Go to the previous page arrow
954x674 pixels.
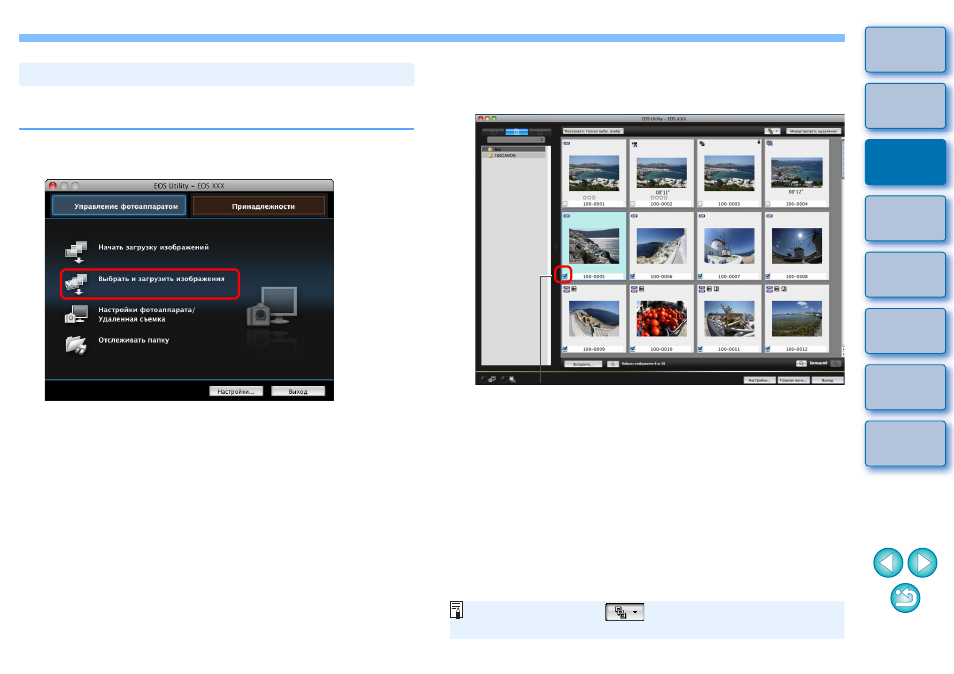click(x=888, y=562)
